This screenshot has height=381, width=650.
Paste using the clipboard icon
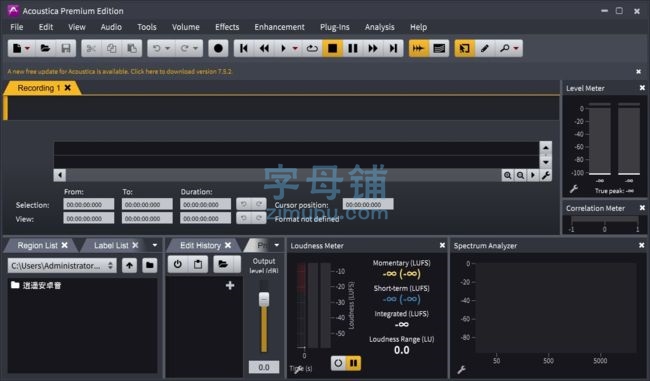point(132,49)
